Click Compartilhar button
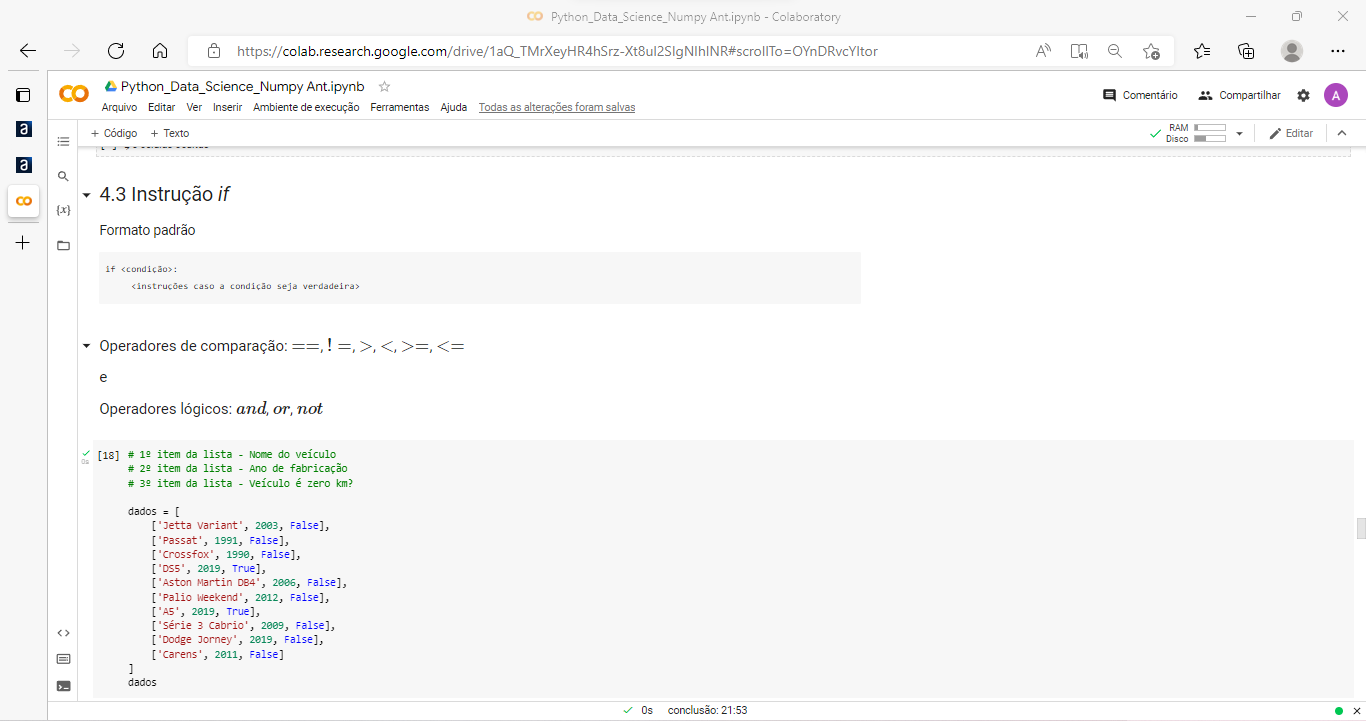The width and height of the screenshot is (1366, 721). click(1239, 95)
